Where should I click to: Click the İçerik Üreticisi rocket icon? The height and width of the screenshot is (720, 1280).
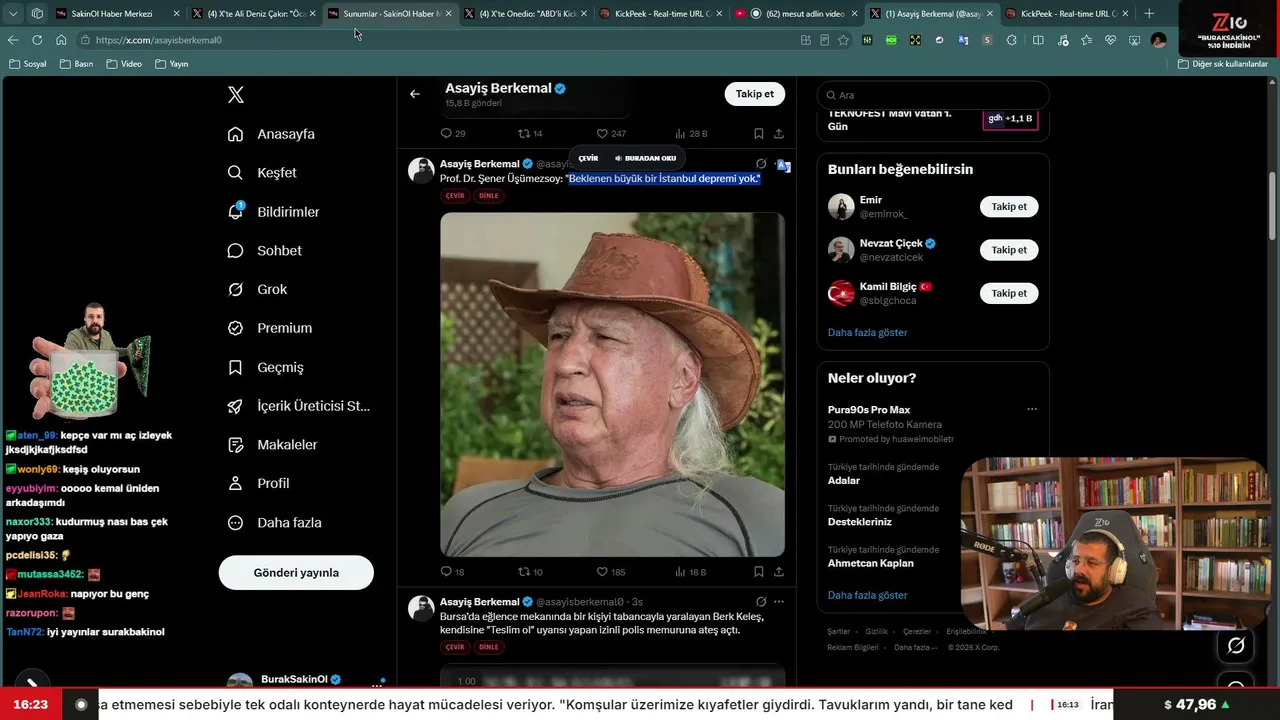tap(235, 406)
